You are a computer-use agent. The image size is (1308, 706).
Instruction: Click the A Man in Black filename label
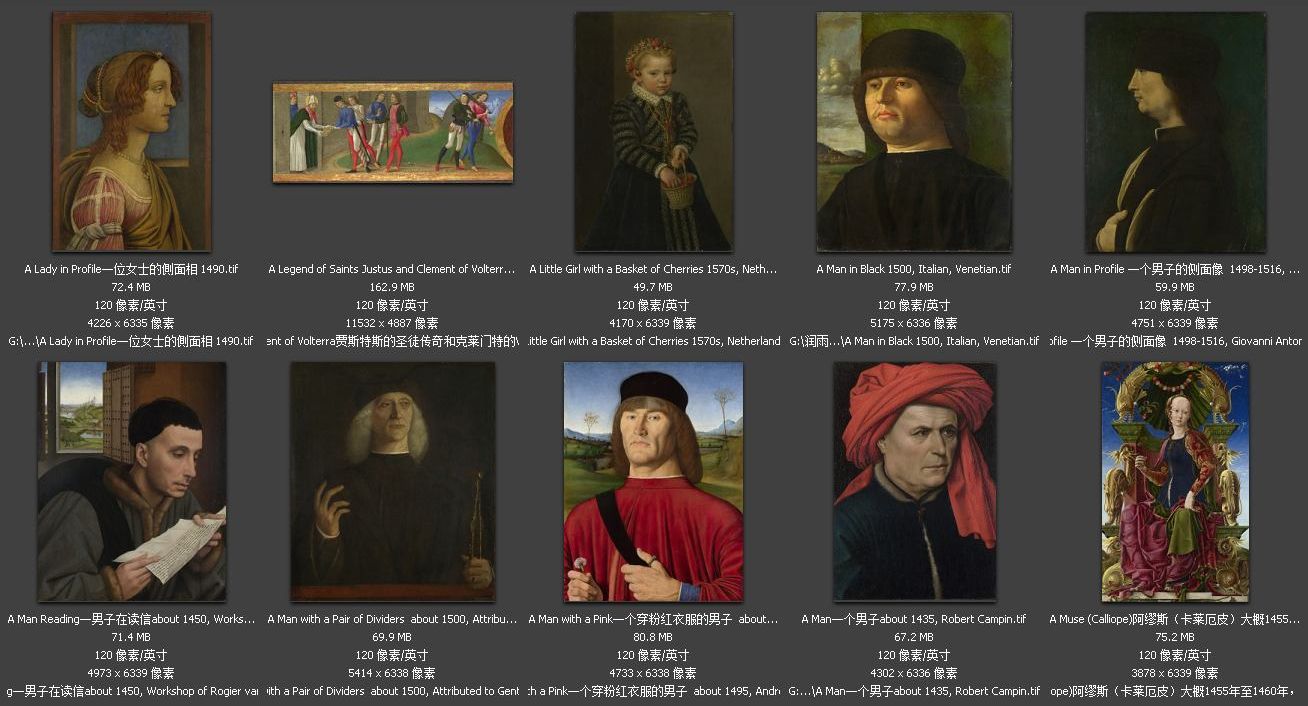point(914,269)
